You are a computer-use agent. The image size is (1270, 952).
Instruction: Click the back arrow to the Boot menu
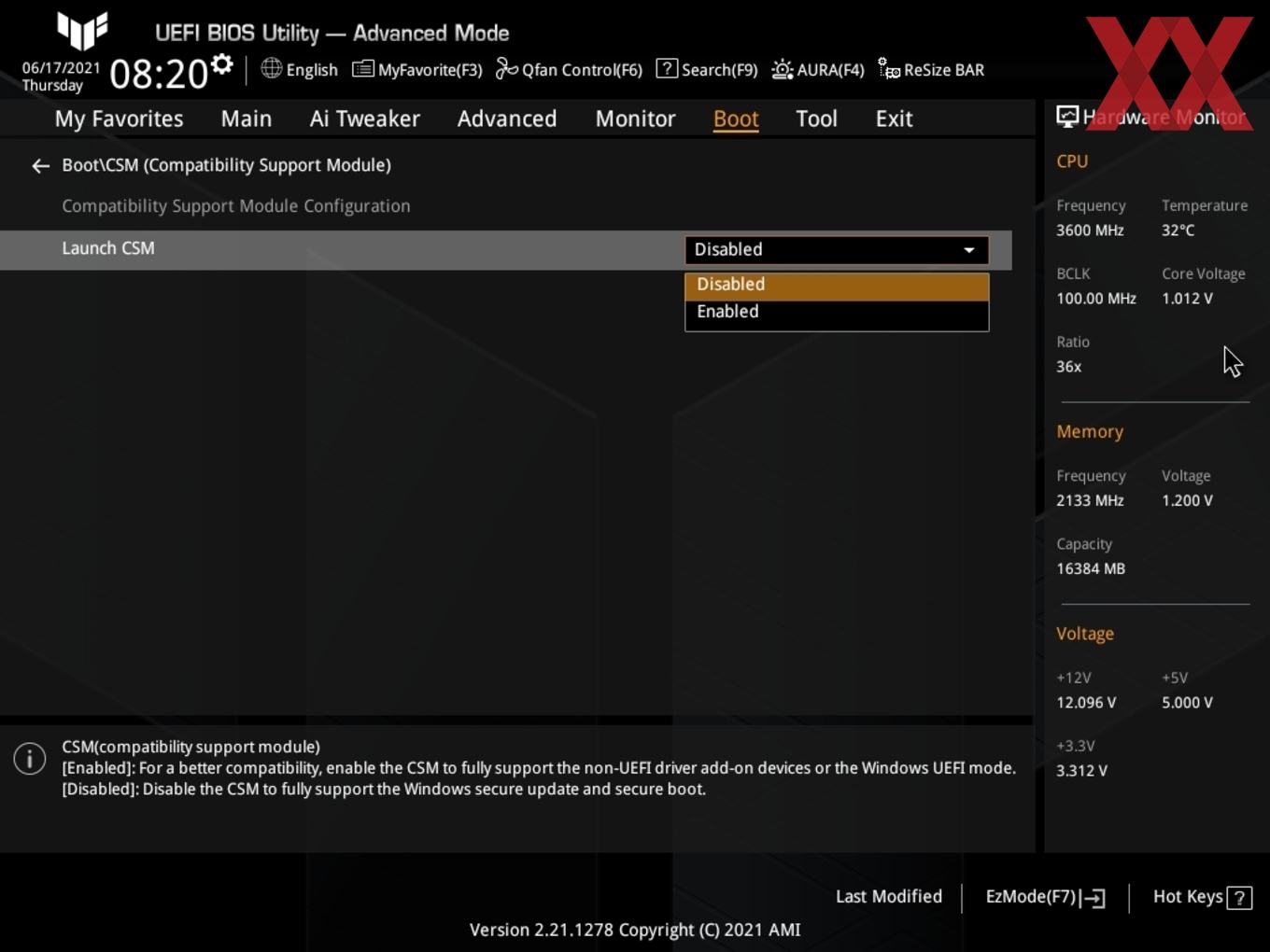[x=40, y=166]
